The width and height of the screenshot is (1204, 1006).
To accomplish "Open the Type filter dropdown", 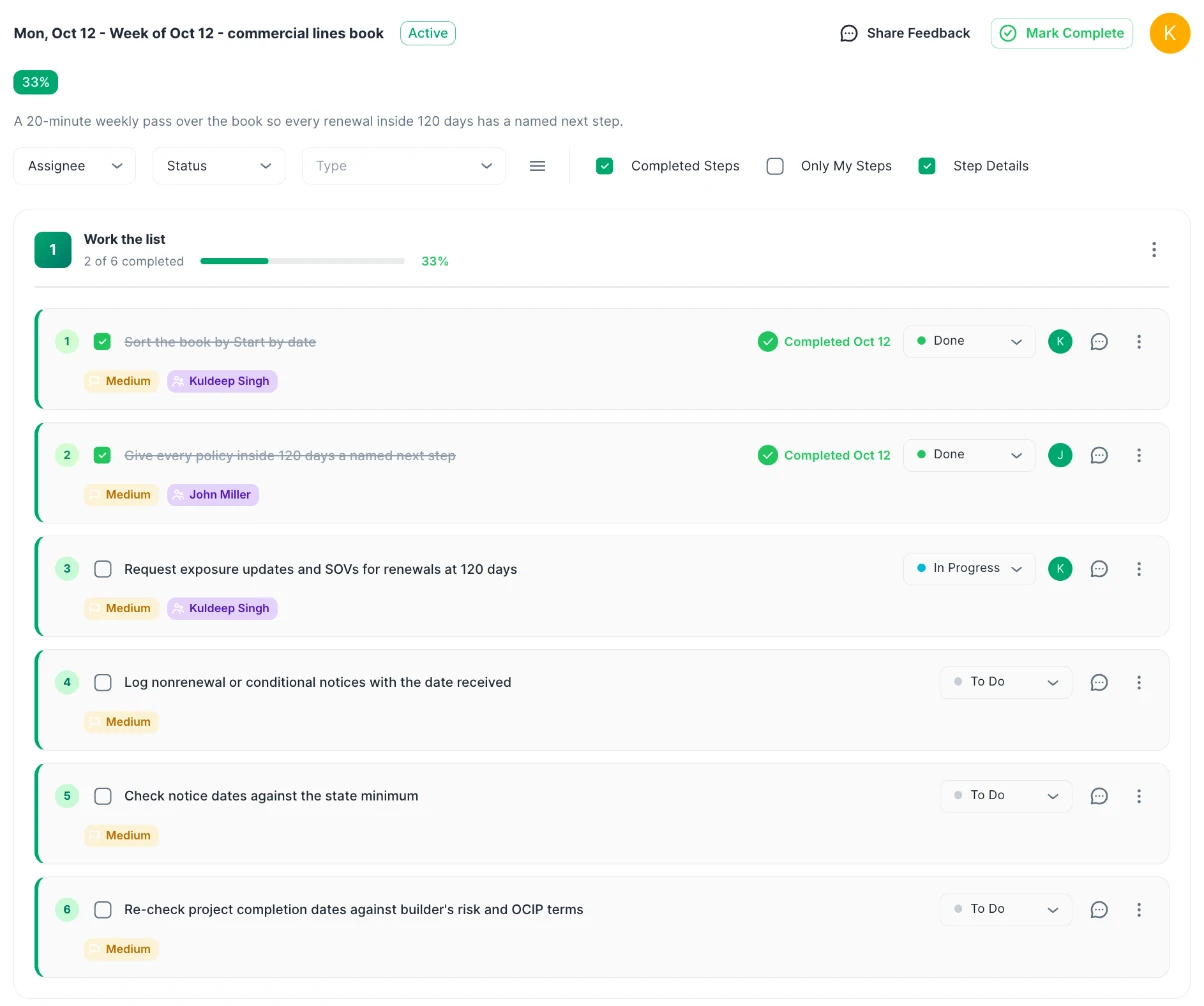I will 404,166.
